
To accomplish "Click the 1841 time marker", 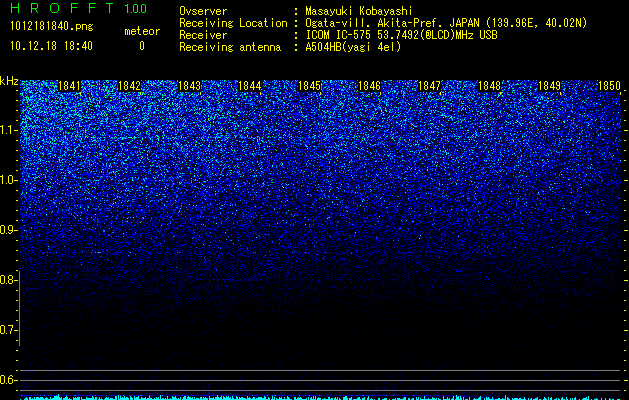I will (x=69, y=86).
